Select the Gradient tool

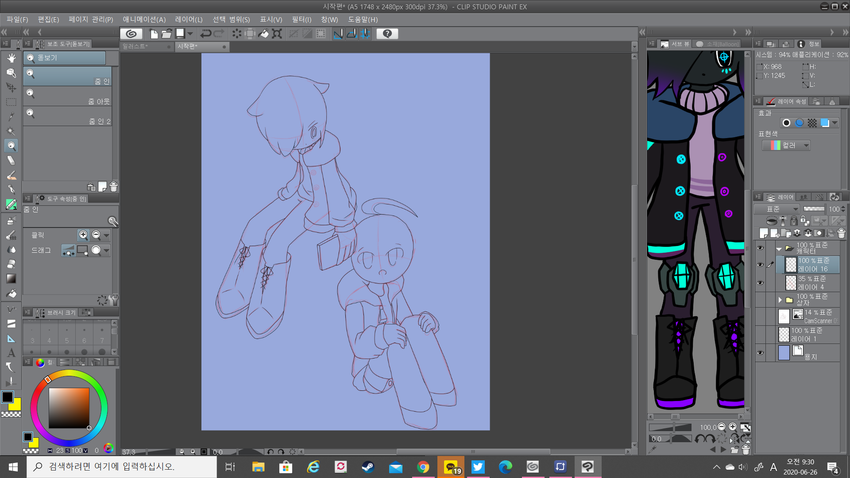pos(11,279)
